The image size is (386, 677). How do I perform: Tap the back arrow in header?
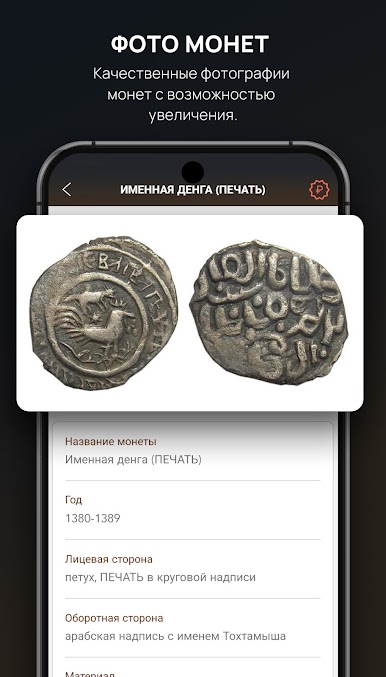coord(66,190)
